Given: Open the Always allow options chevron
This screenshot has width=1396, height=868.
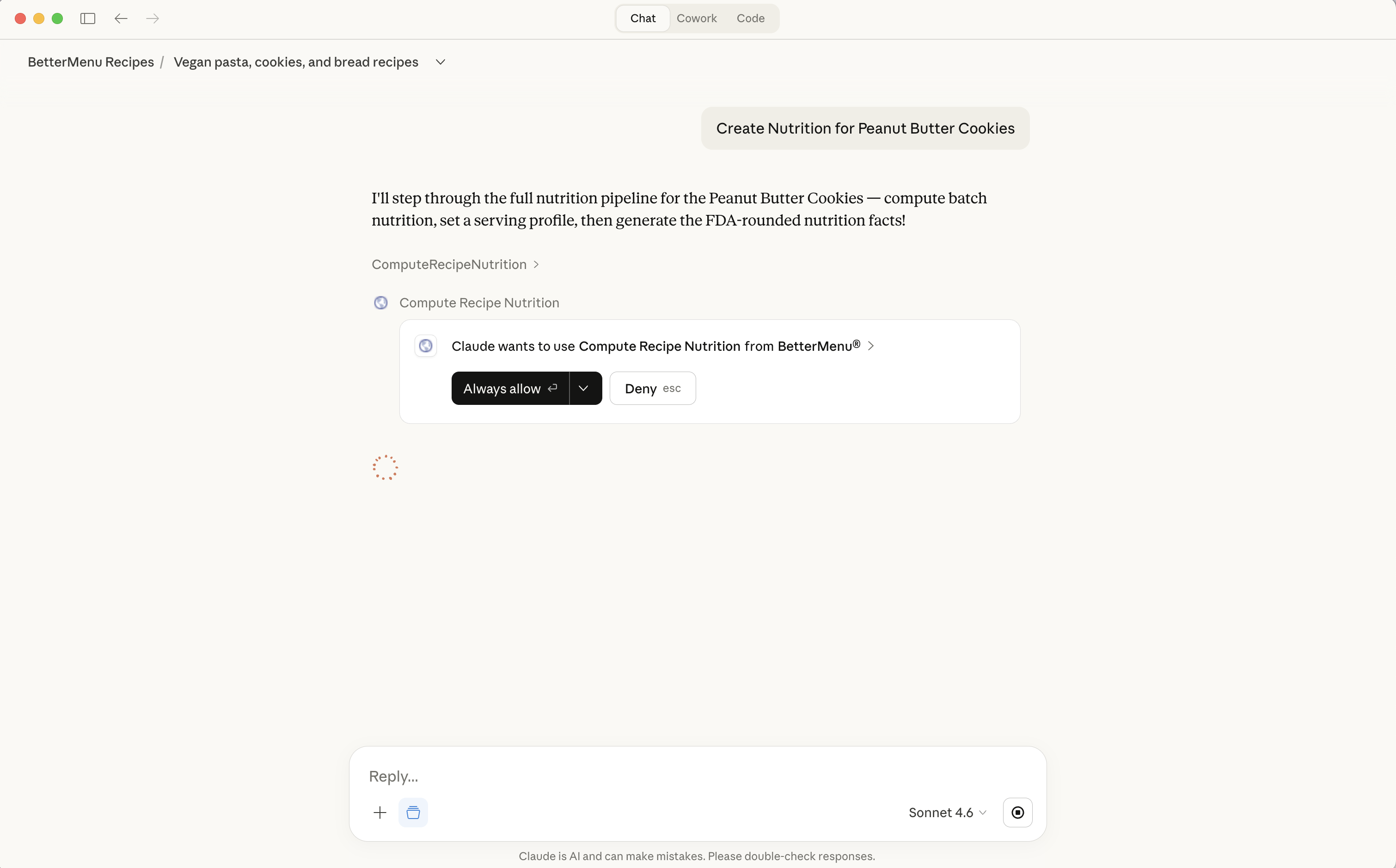Looking at the screenshot, I should pos(584,388).
